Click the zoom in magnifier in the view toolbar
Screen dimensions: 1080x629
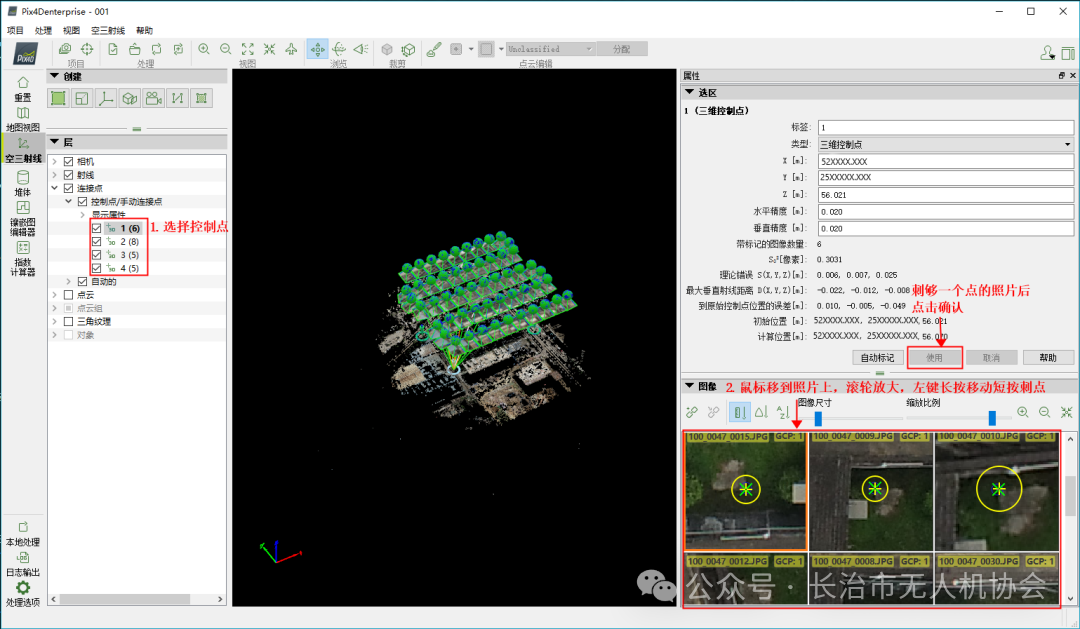(x=204, y=49)
